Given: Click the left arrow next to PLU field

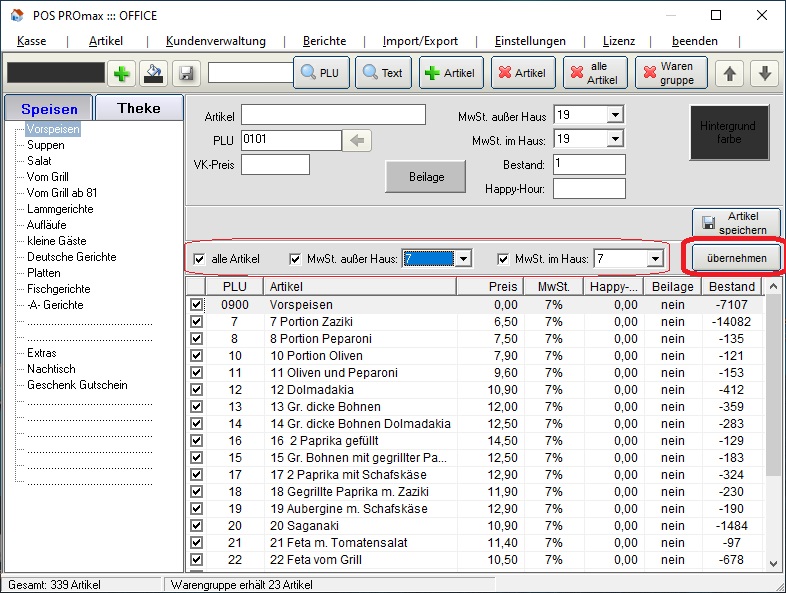Looking at the screenshot, I should click(357, 140).
